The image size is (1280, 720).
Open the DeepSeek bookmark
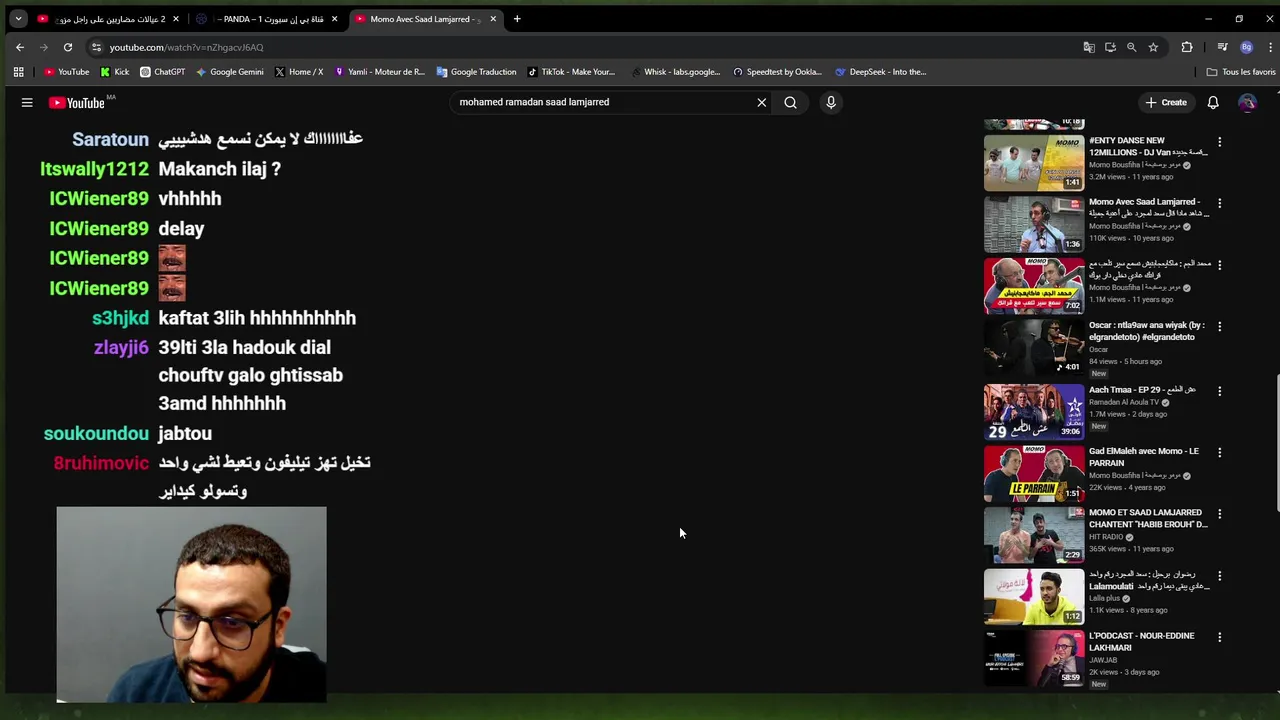coord(881,72)
